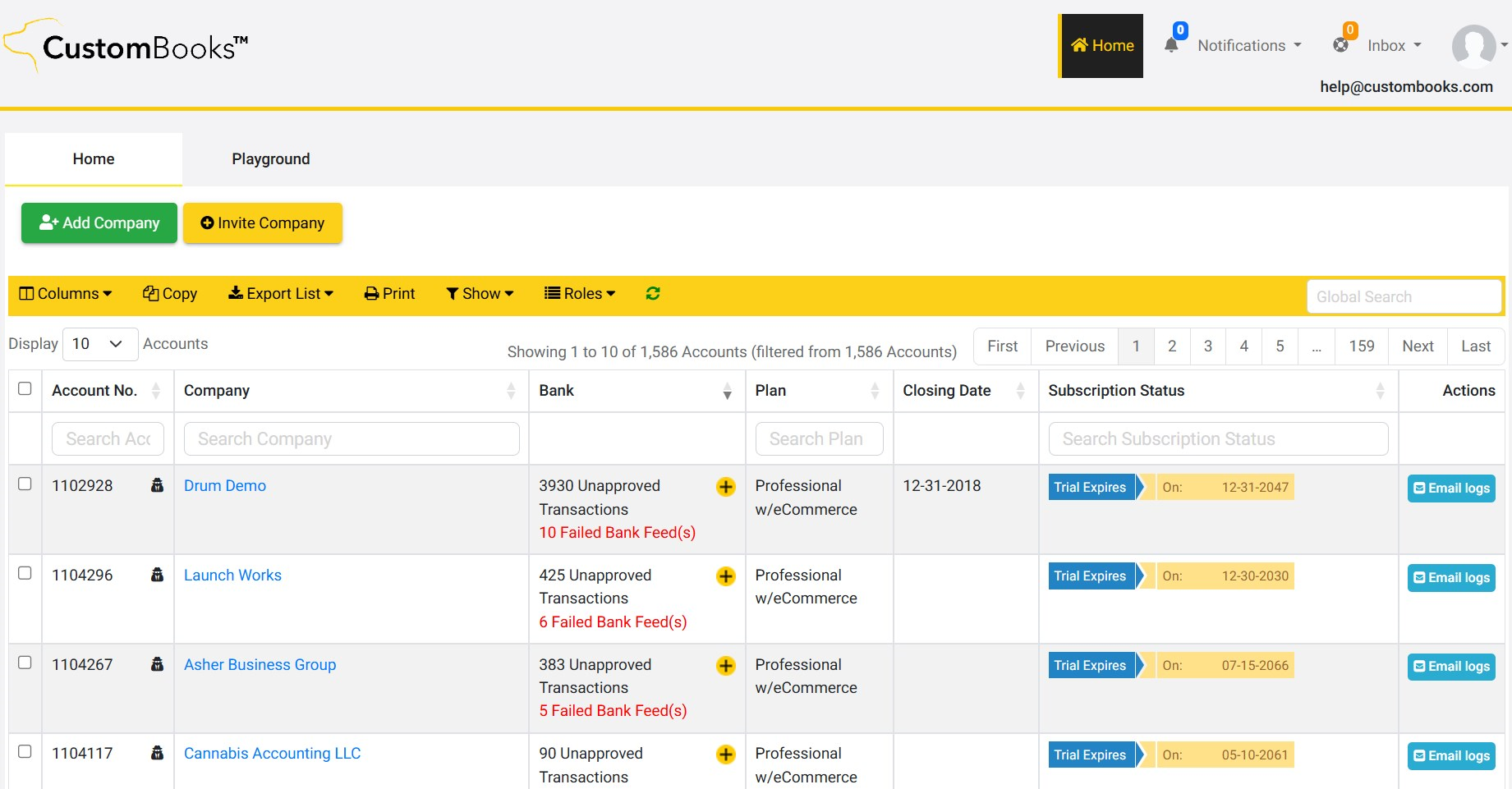
Task: Click the Global Search input field
Action: 1404,297
